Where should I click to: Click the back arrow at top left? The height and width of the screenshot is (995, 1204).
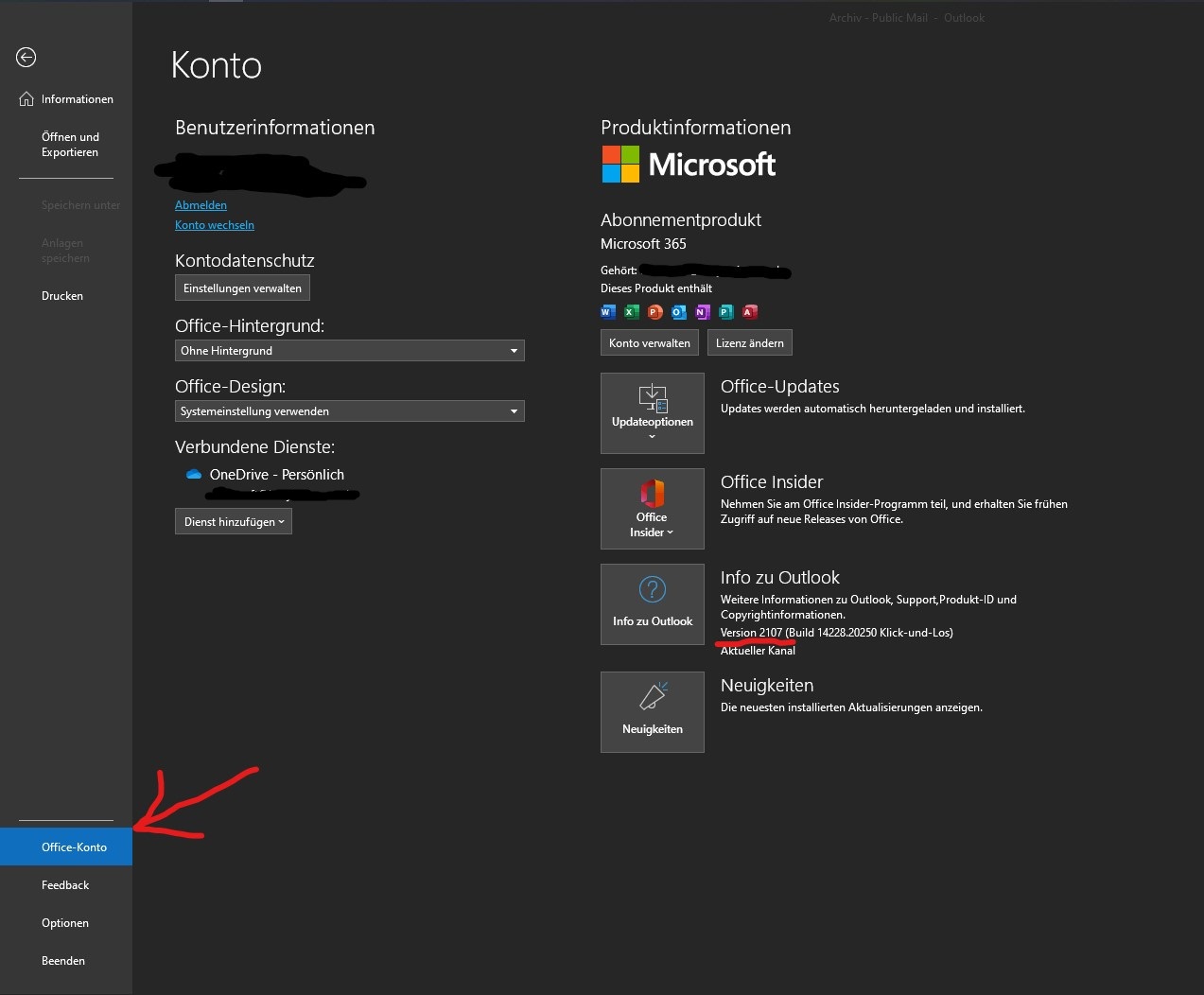[25, 58]
